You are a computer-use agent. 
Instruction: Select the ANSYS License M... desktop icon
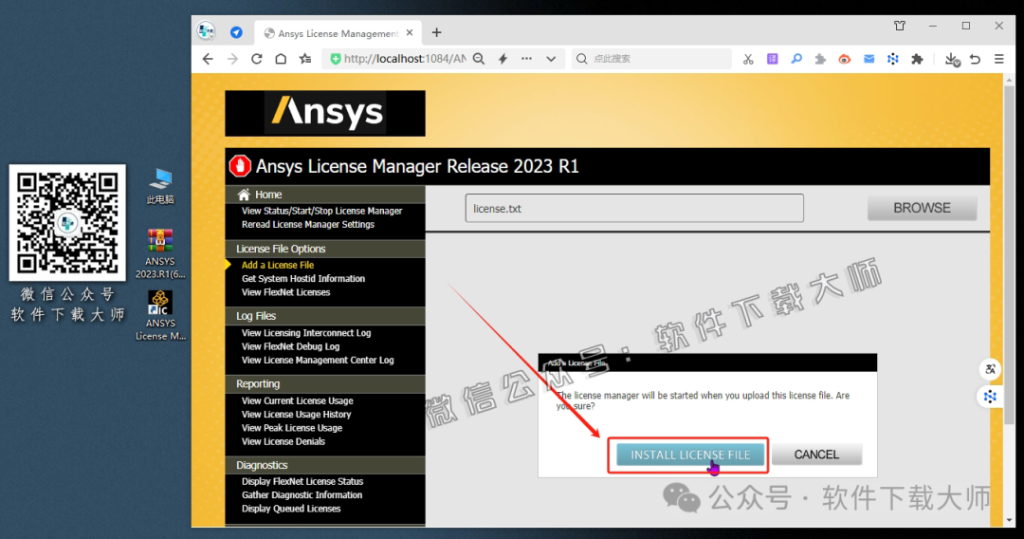160,316
